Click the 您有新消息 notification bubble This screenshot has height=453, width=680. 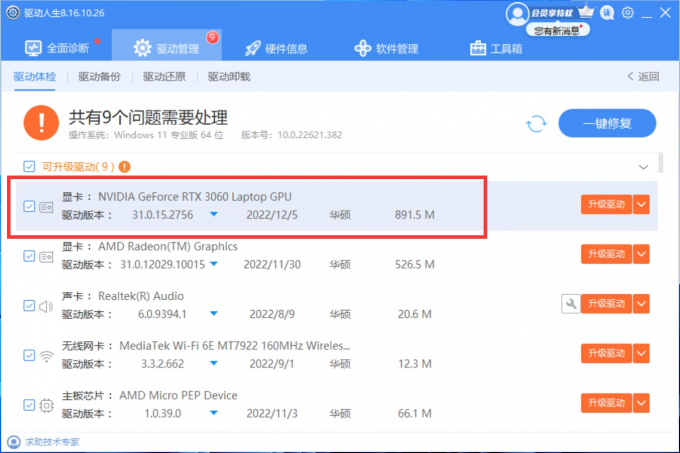(558, 30)
